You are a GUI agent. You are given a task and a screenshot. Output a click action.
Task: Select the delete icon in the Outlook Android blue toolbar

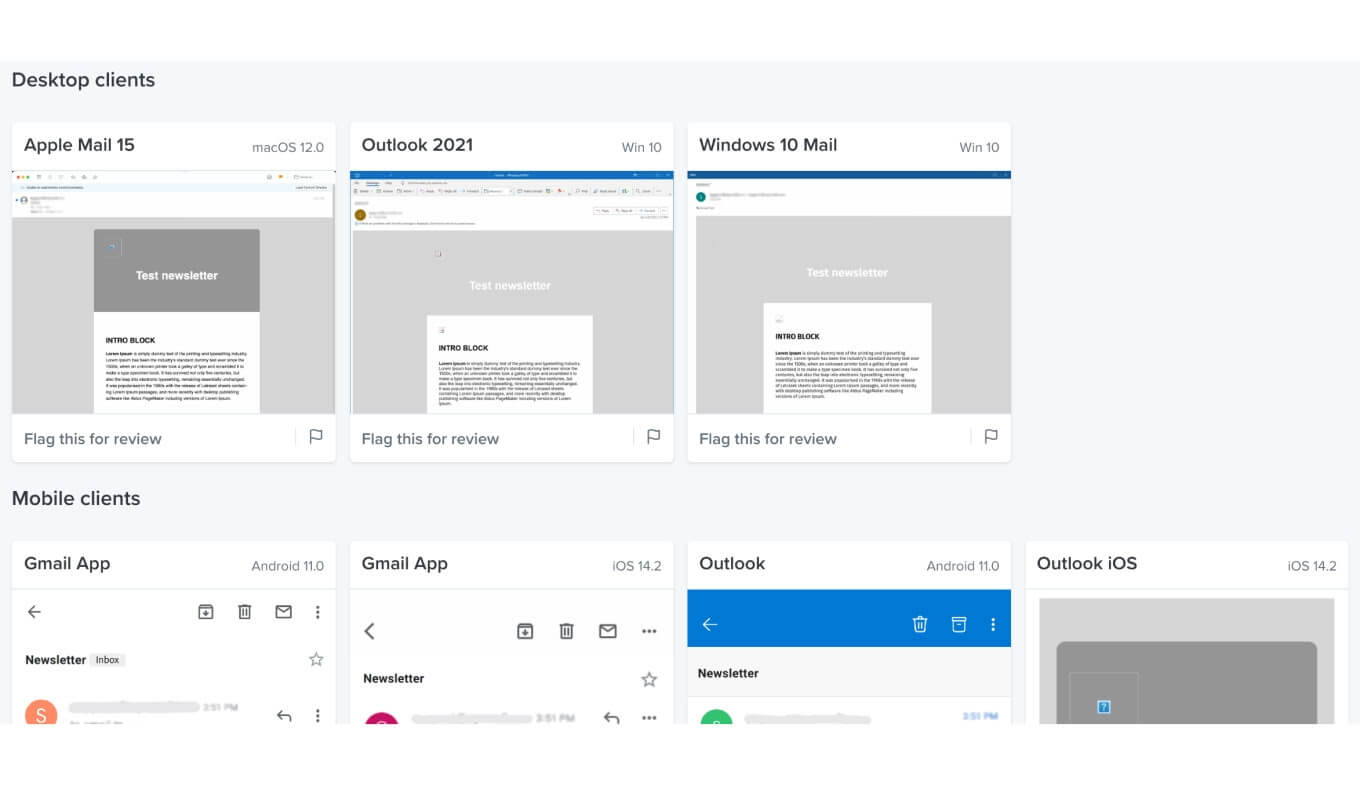919,623
